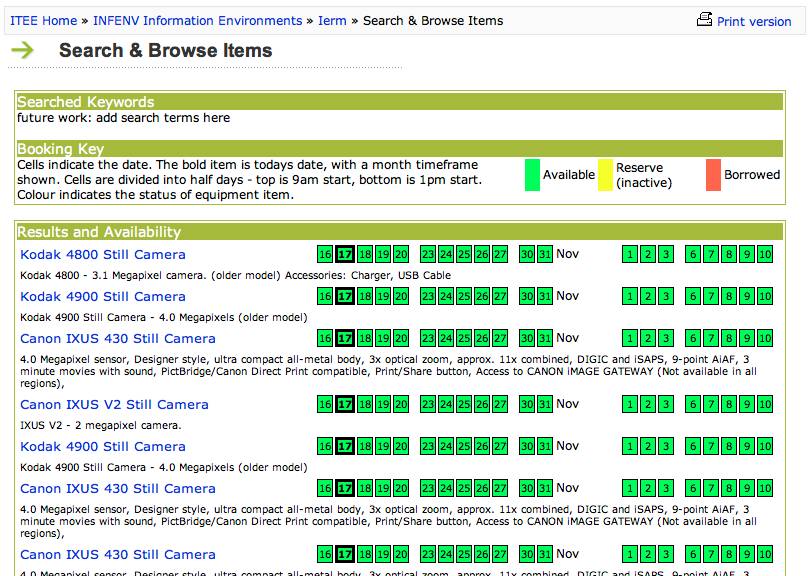This screenshot has height=576, width=811.
Task: Pick November 7 in Canon IXUS V2 row
Action: [711, 404]
